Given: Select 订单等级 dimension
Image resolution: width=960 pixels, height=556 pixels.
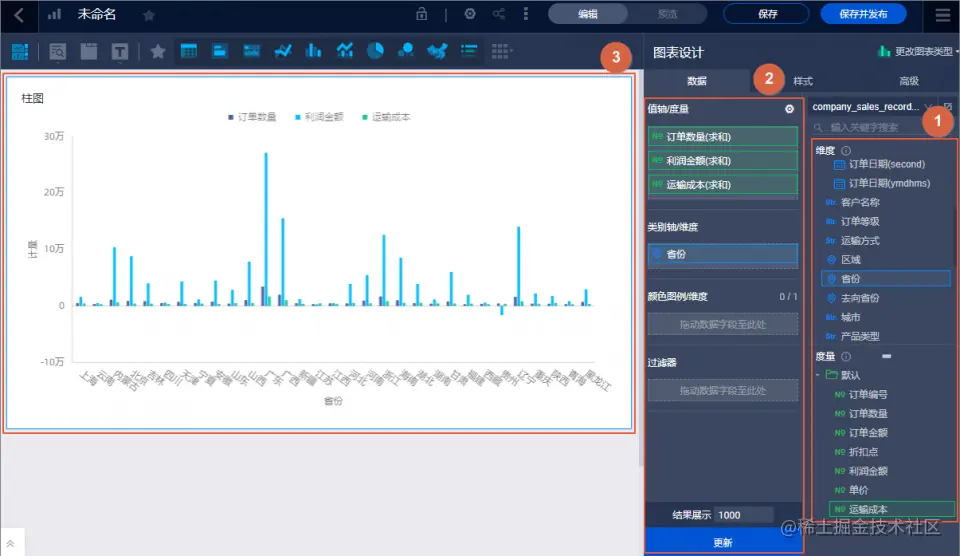Looking at the screenshot, I should (x=860, y=221).
